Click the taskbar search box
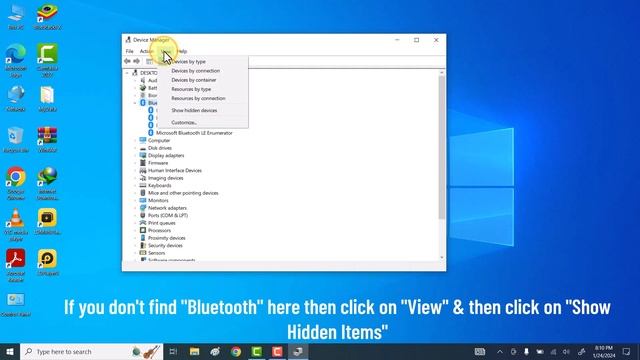The height and width of the screenshot is (360, 640). tap(91, 351)
